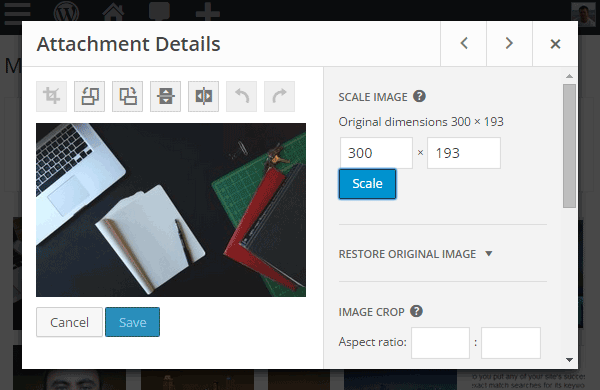Save the edited image
This screenshot has width=600, height=390.
(x=132, y=322)
